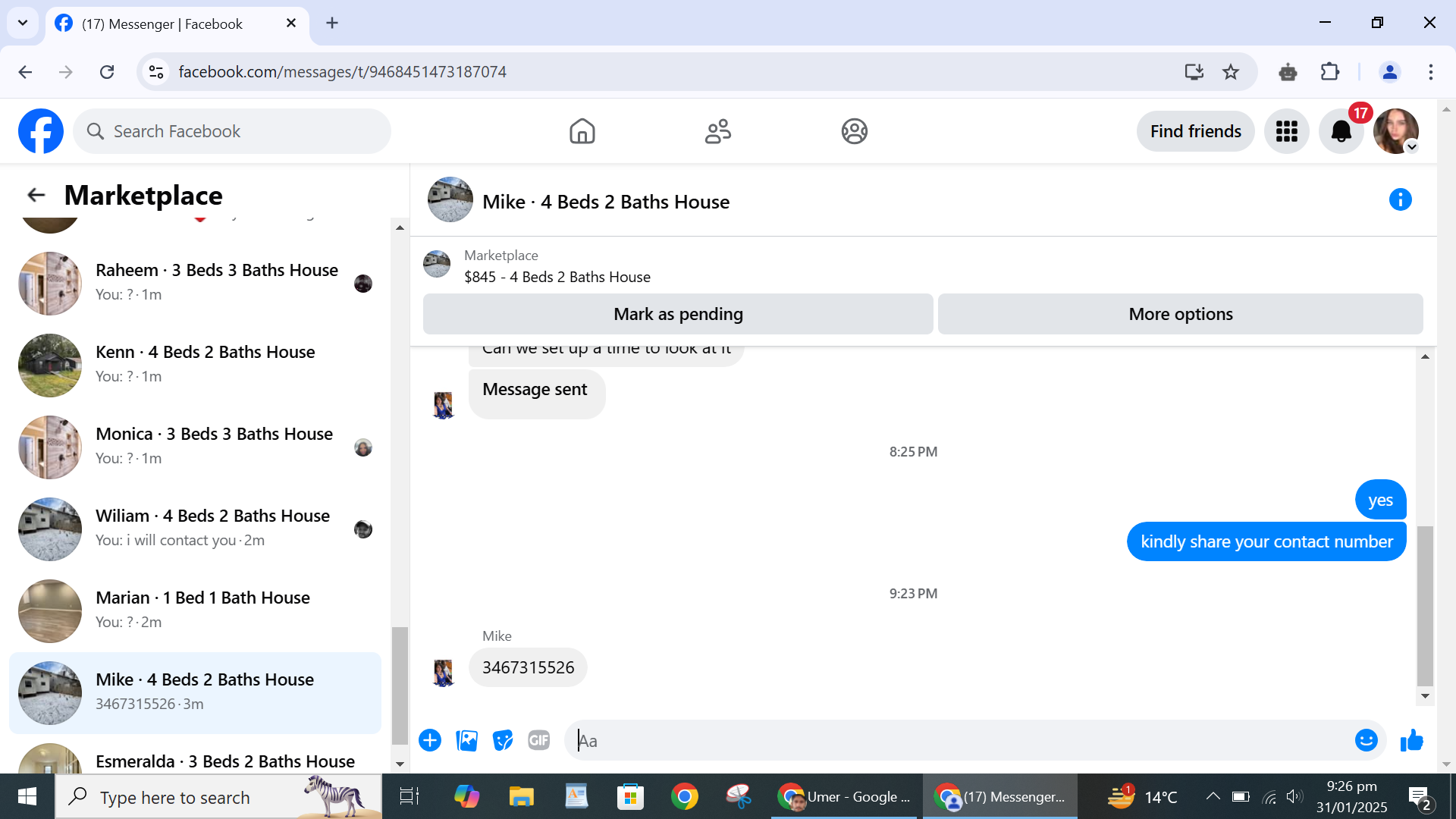This screenshot has height=819, width=1456.
Task: Open Chrome tab search dropdown
Action: coord(23,23)
